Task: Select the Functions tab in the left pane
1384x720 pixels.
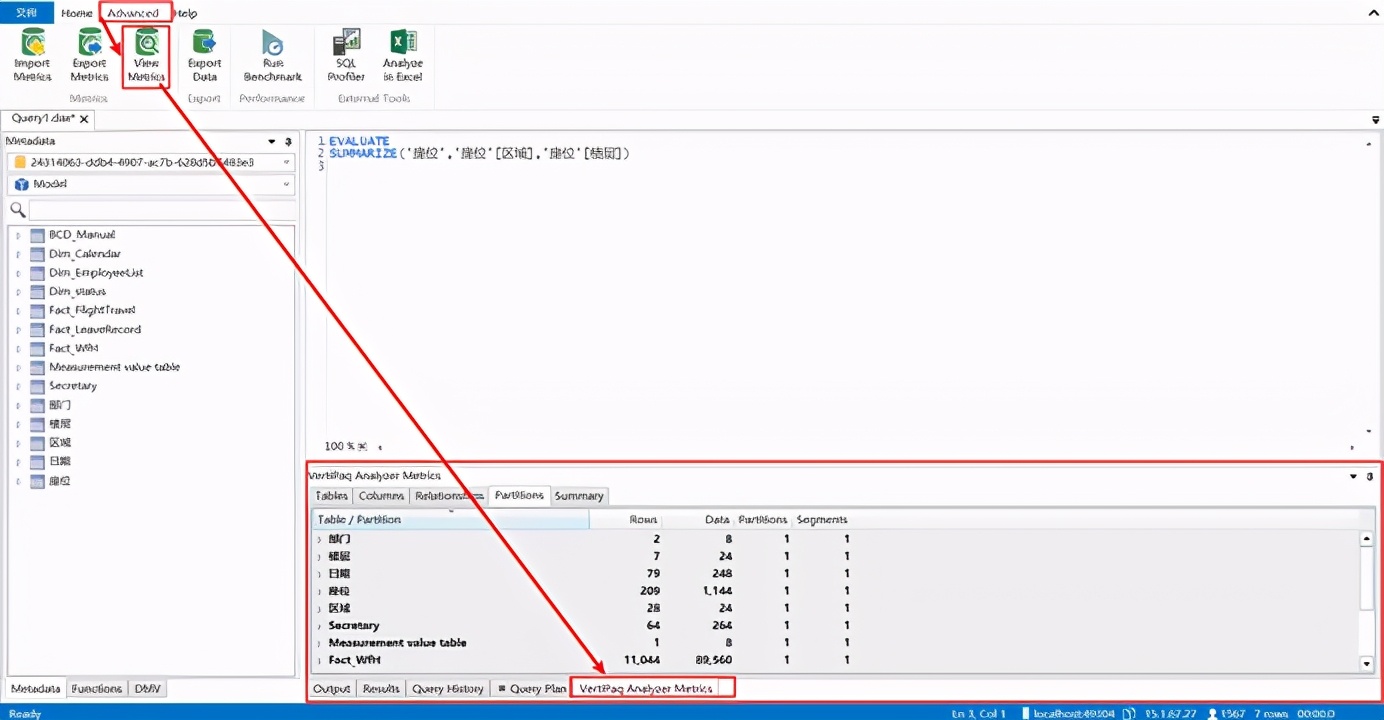Action: click(97, 689)
